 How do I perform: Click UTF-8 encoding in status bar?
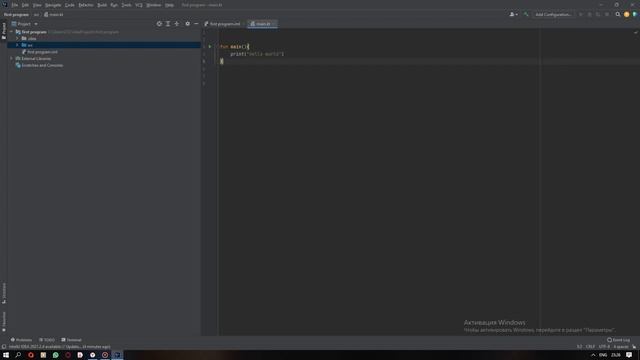point(604,347)
